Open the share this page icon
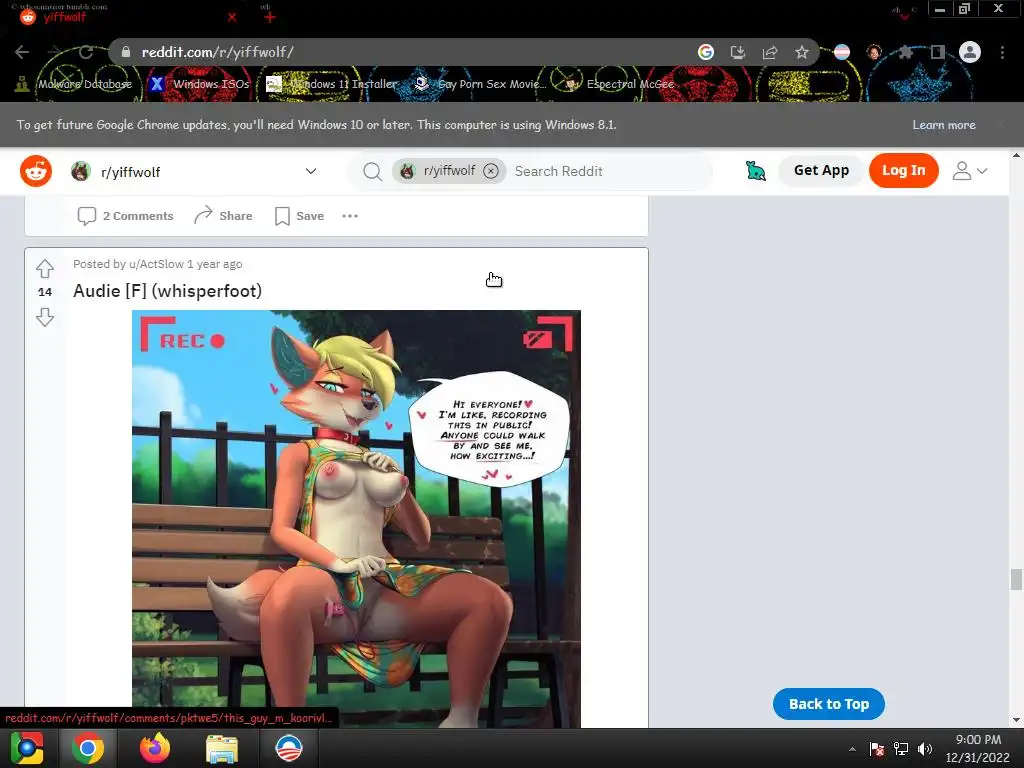Screen dimensions: 1024x768 [x=770, y=52]
